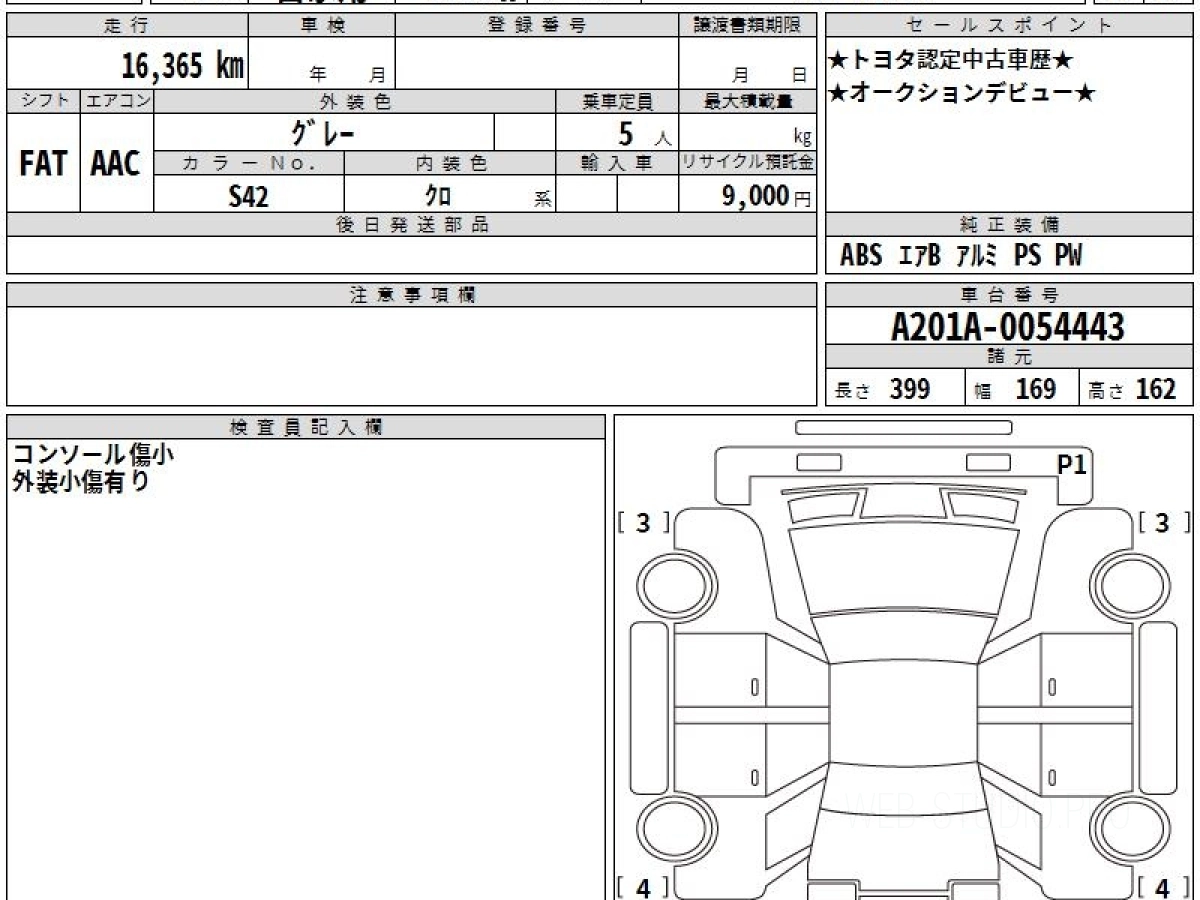Select the 諸元 header
1200x900 pixels.
tap(1009, 357)
